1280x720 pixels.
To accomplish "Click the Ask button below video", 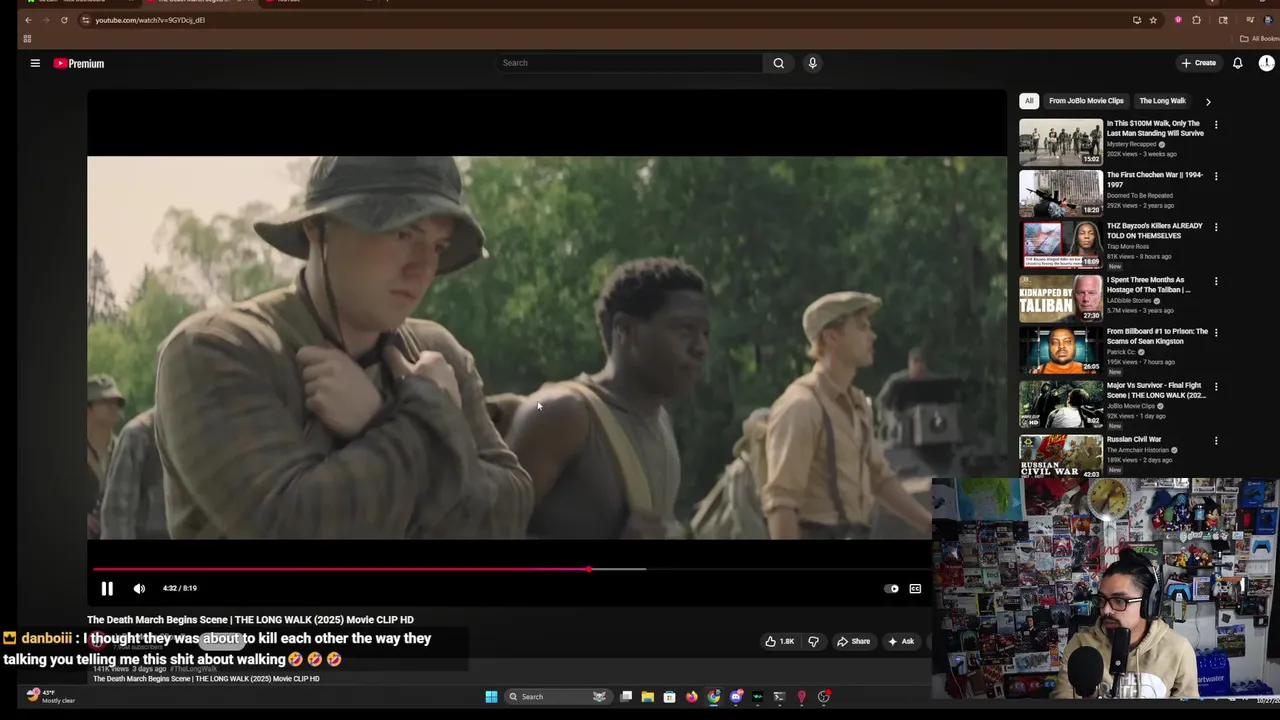I will coord(901,641).
